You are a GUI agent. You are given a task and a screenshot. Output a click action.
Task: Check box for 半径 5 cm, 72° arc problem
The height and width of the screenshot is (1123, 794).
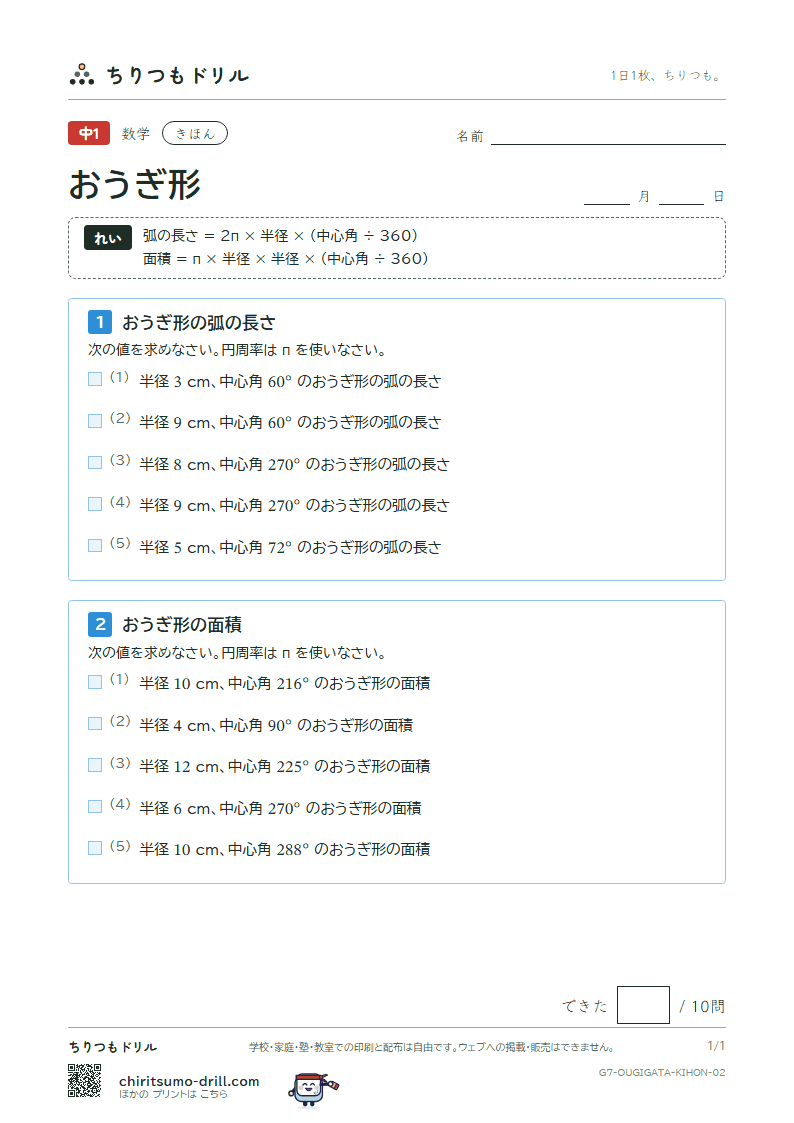[95, 545]
